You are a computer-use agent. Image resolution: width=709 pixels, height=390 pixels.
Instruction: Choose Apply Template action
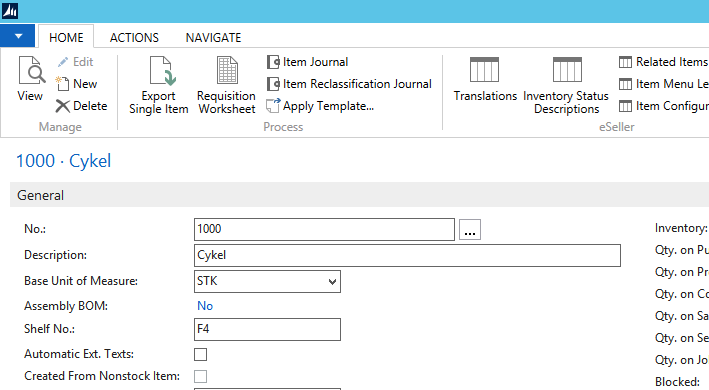[x=320, y=106]
